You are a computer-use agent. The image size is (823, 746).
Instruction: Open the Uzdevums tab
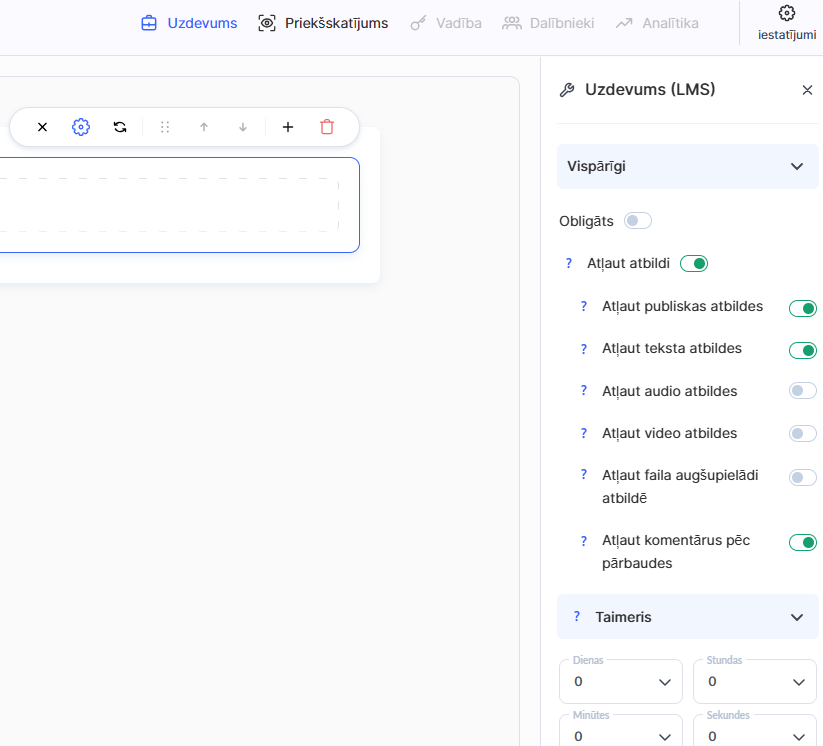(189, 23)
